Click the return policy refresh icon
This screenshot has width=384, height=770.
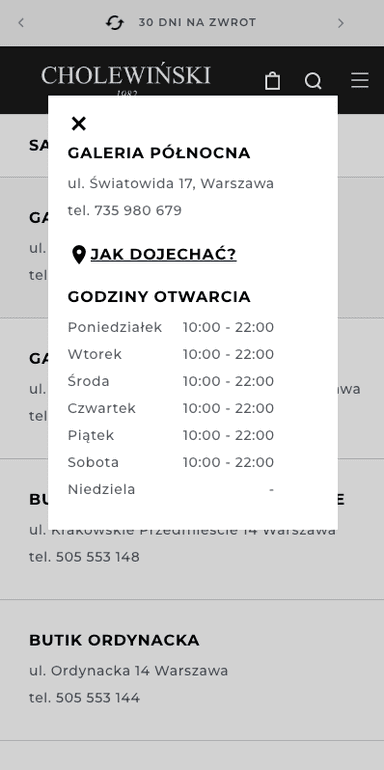pyautogui.click(x=115, y=23)
